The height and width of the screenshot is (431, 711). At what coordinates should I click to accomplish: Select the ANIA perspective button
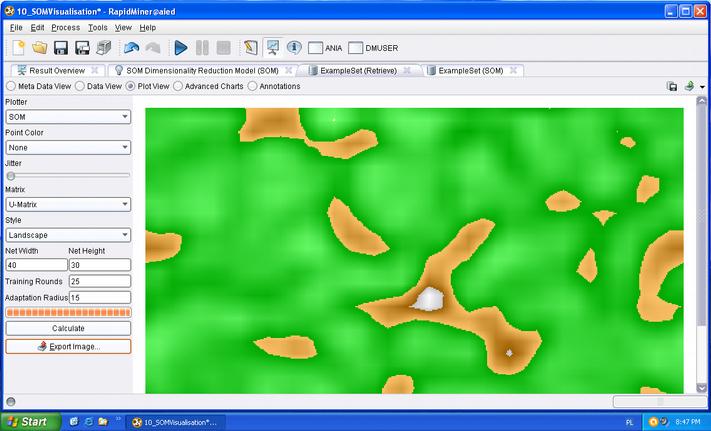pyautogui.click(x=325, y=48)
